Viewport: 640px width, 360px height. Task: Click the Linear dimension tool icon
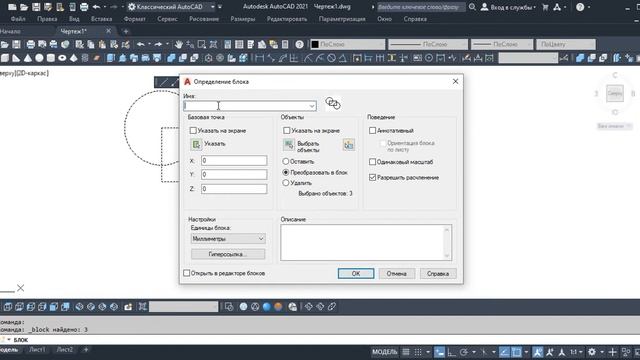(259, 58)
